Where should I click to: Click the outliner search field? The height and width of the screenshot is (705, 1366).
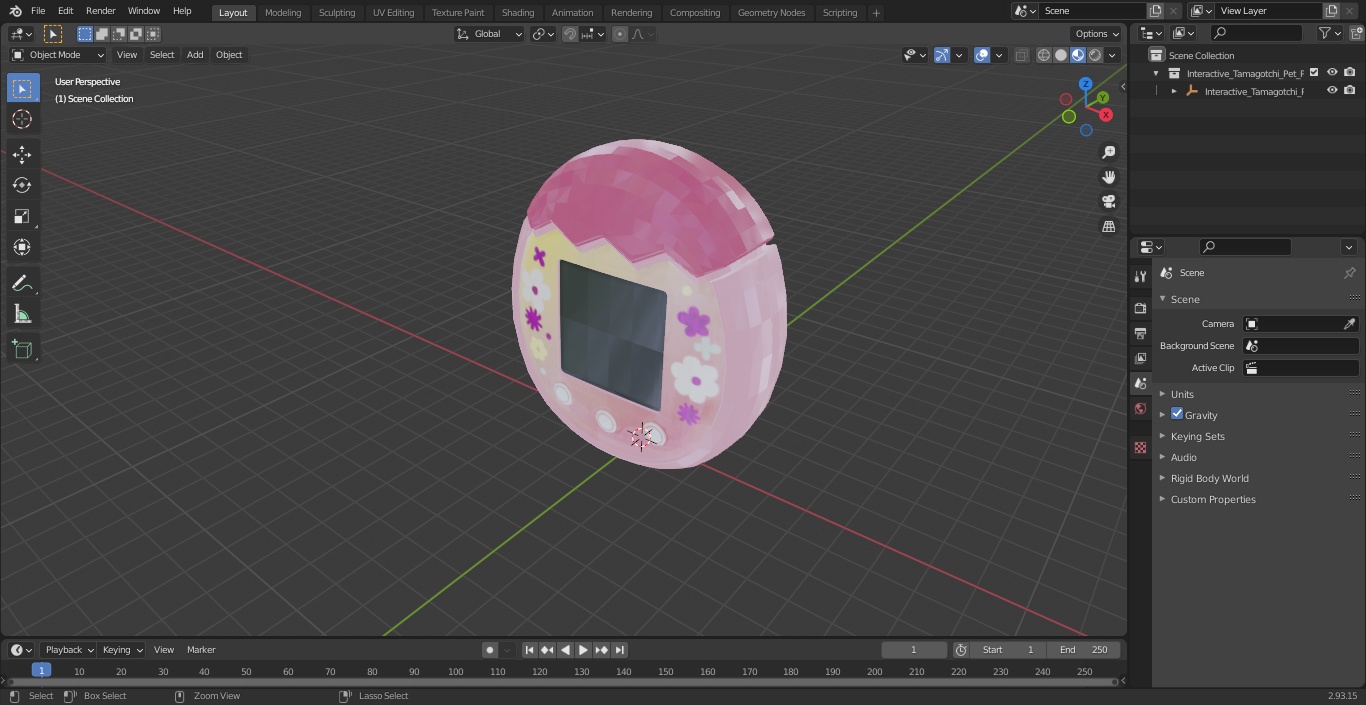pos(1255,33)
